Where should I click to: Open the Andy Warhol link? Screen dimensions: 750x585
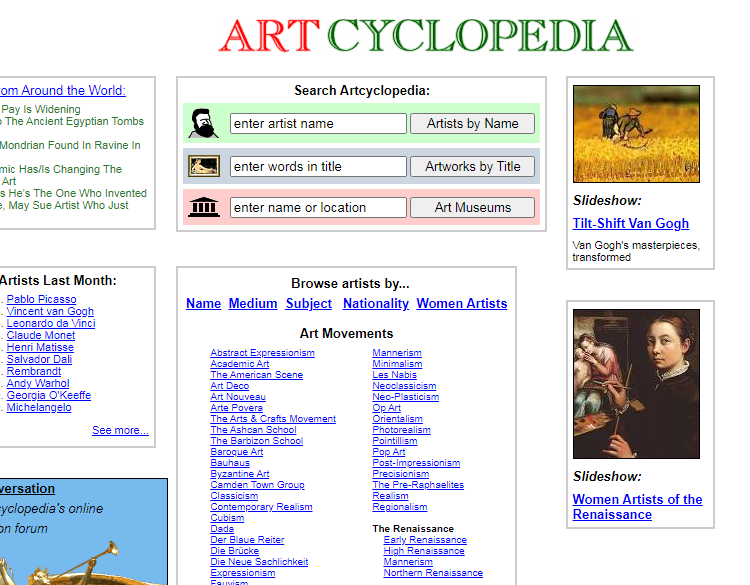coord(38,383)
